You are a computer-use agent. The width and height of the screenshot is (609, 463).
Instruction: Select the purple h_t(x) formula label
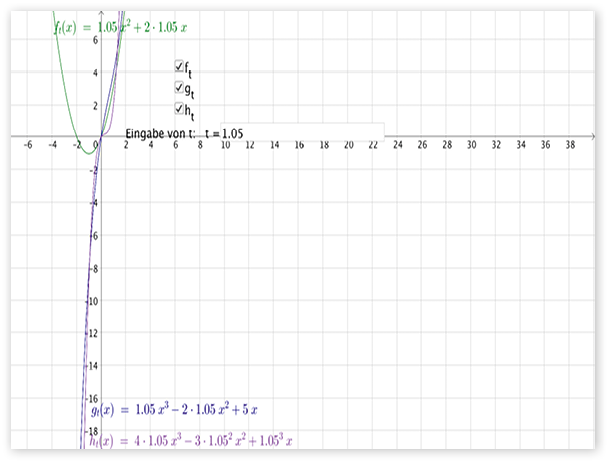coord(191,440)
